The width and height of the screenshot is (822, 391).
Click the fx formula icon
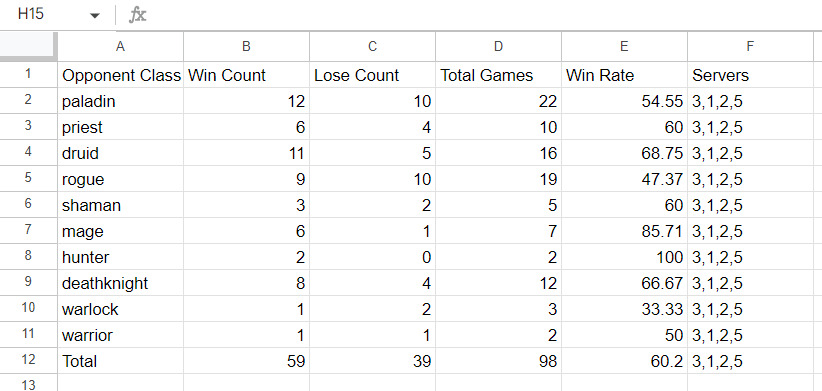(x=137, y=15)
